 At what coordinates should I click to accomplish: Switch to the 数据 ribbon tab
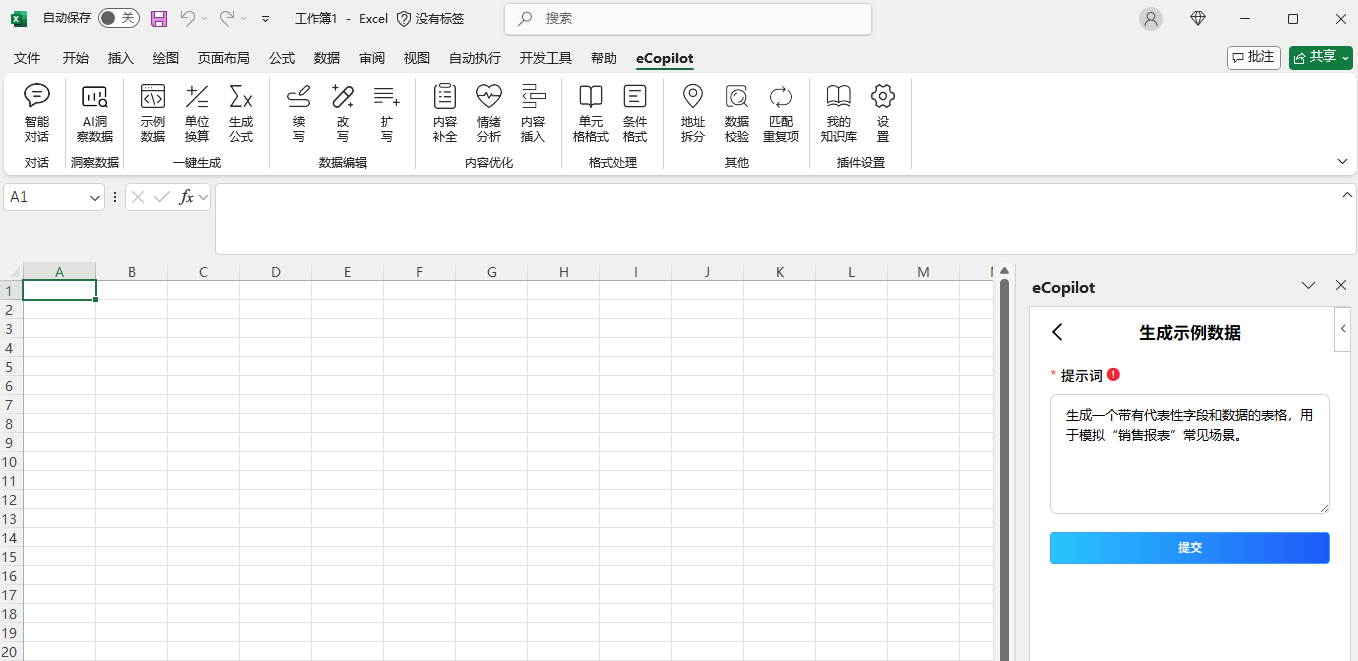tap(327, 58)
